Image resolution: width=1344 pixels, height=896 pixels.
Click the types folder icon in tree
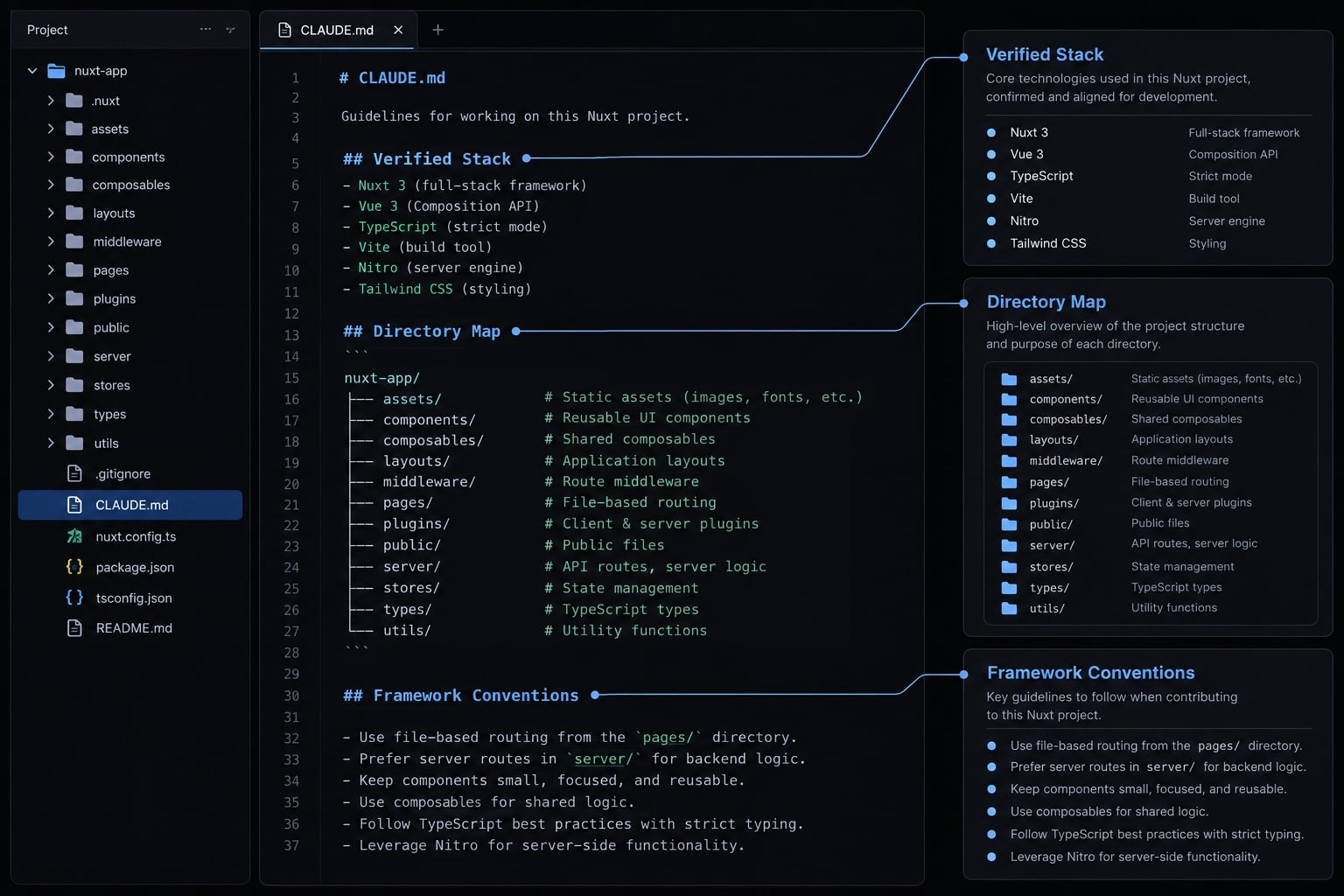[75, 414]
